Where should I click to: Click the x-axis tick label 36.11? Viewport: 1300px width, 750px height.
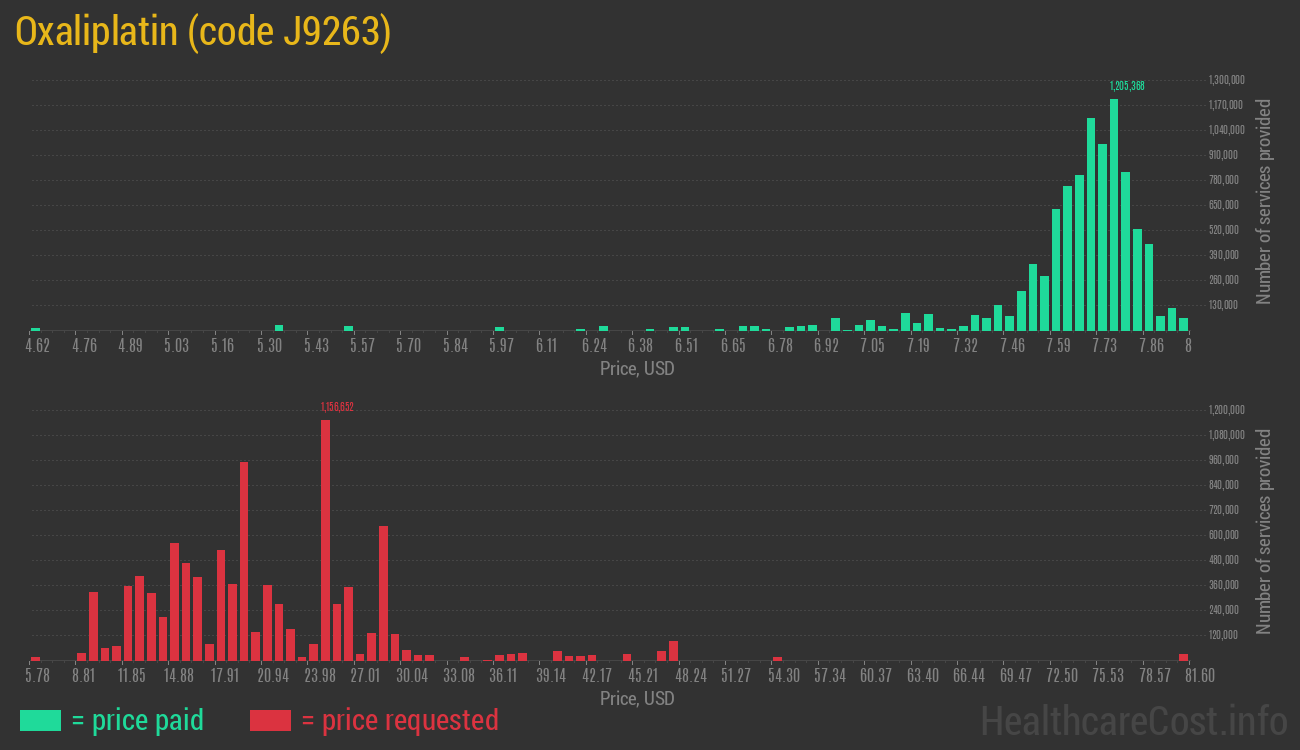point(504,676)
